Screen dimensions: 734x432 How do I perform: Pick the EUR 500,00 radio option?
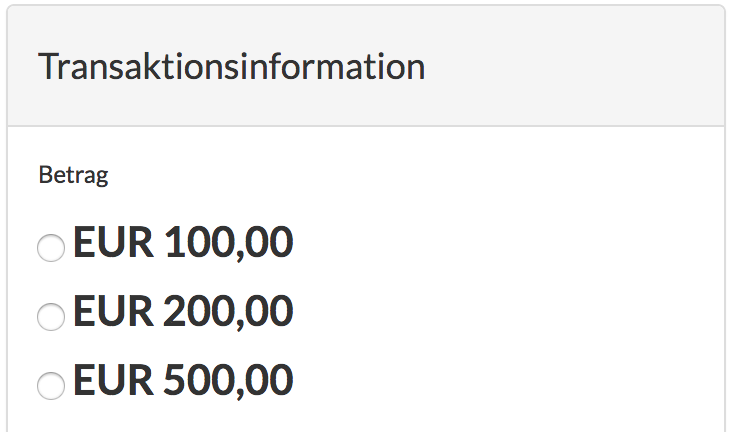pyautogui.click(x=50, y=385)
